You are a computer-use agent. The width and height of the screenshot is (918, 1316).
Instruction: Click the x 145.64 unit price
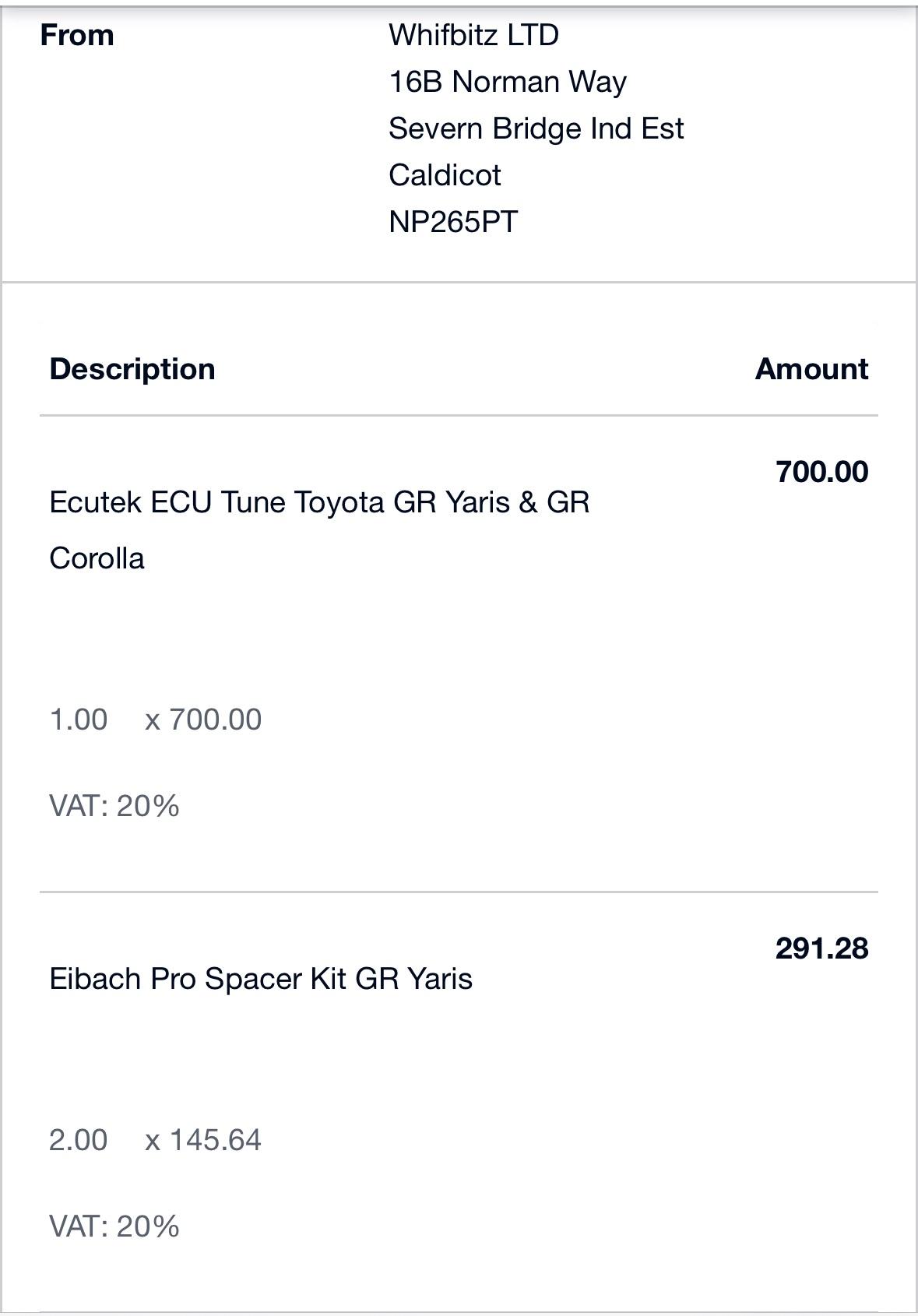pyautogui.click(x=203, y=1140)
